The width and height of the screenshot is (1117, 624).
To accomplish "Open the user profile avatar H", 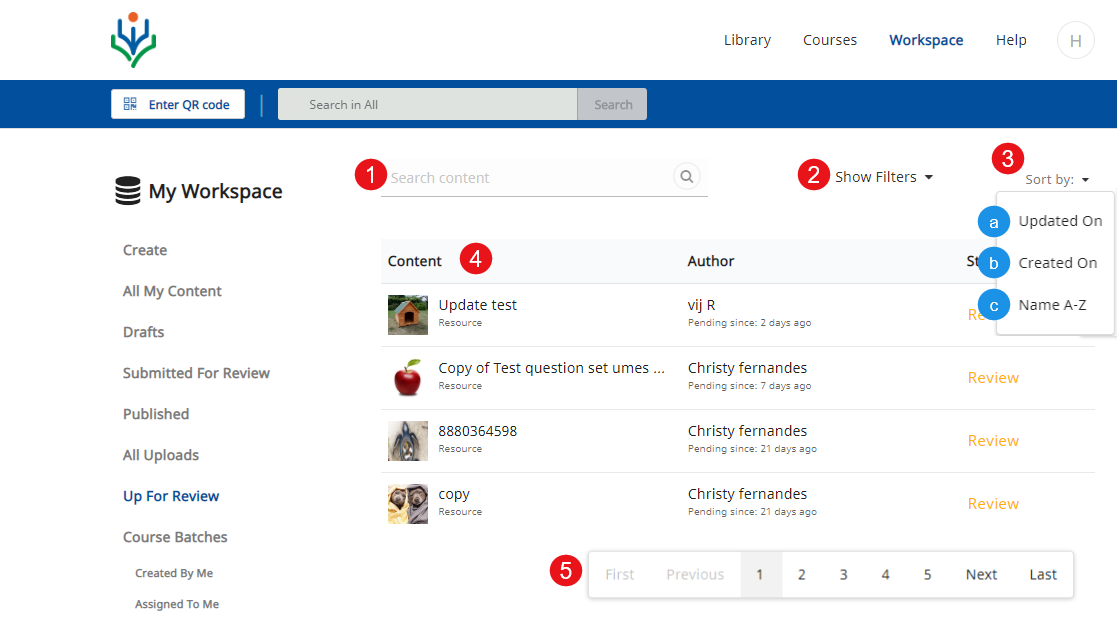I will [x=1075, y=41].
